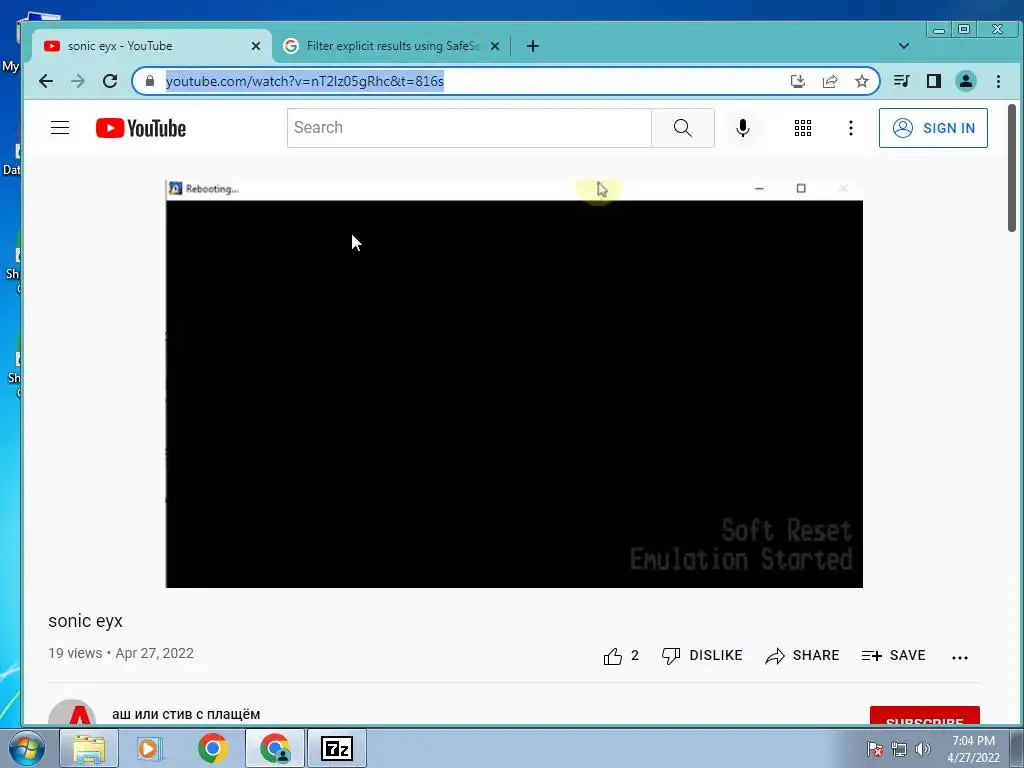
Task: Subscribe to the channel
Action: tap(925, 716)
